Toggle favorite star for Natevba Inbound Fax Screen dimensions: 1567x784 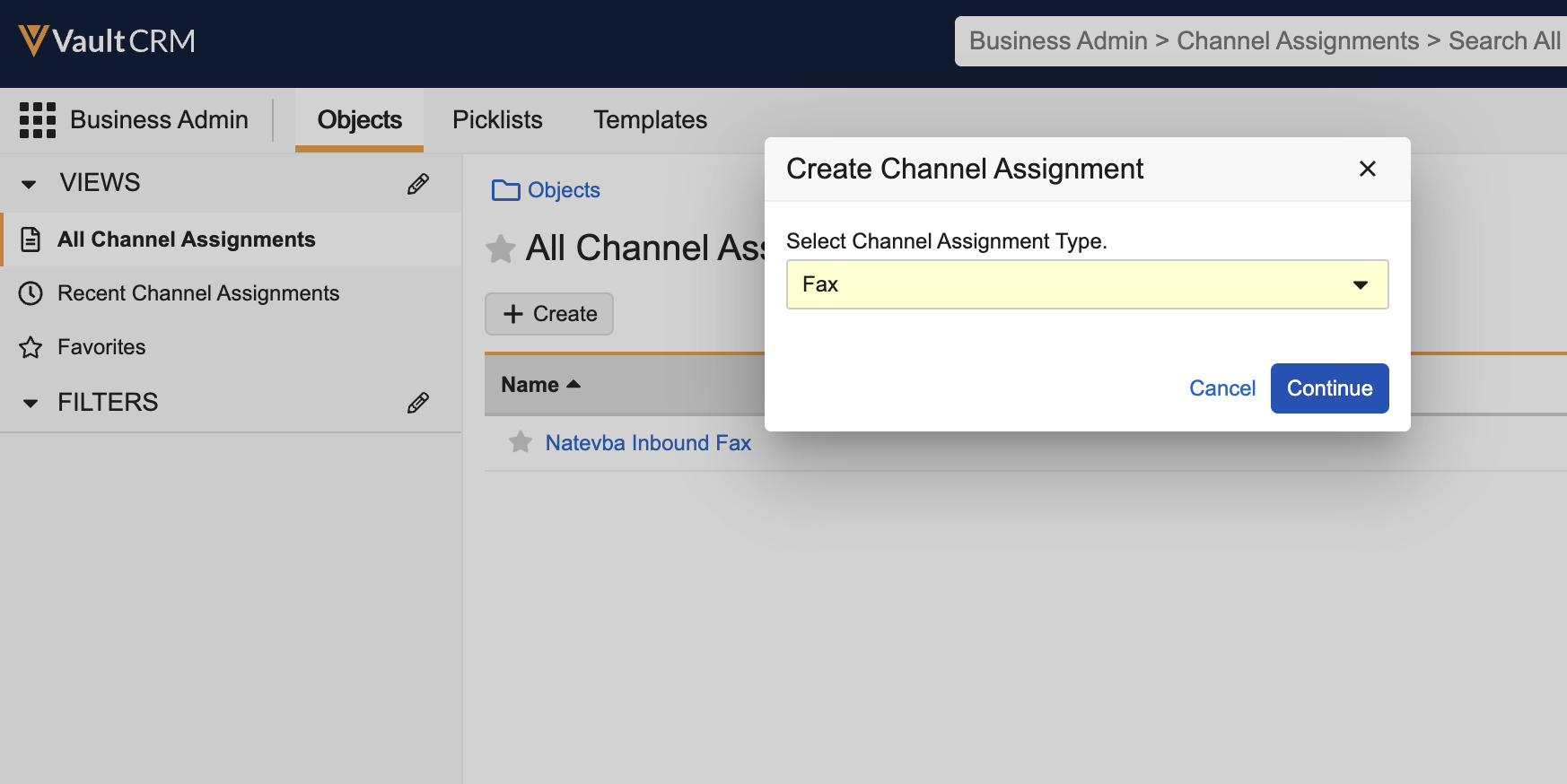(x=521, y=442)
